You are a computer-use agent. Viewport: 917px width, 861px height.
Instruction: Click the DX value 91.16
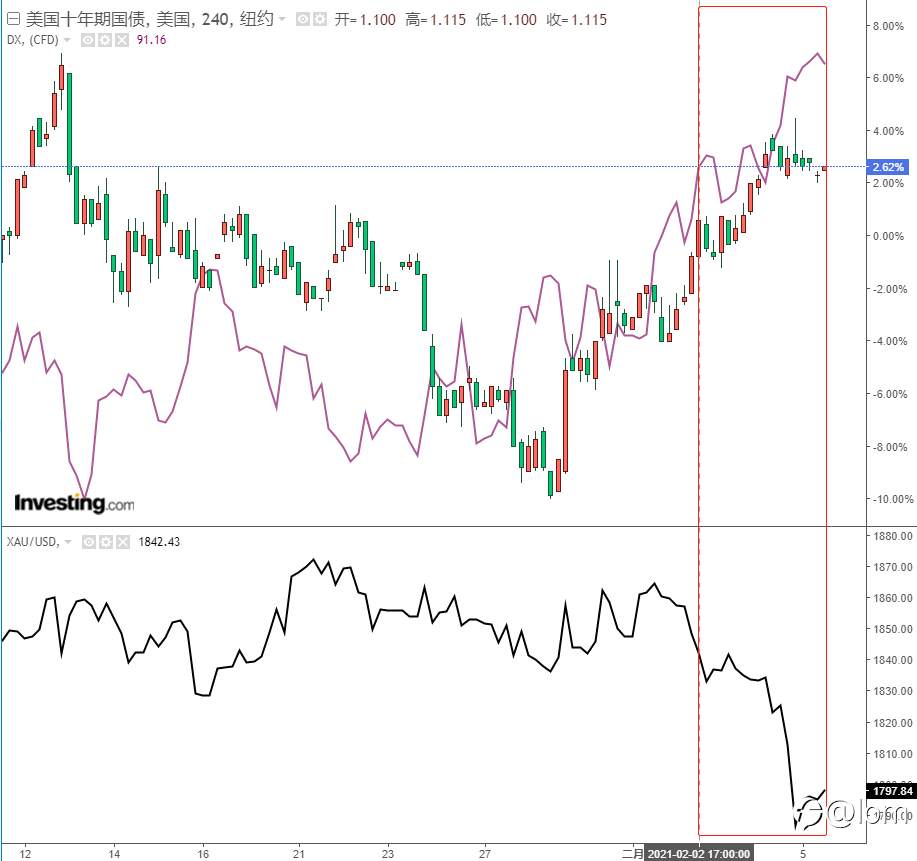(x=151, y=40)
